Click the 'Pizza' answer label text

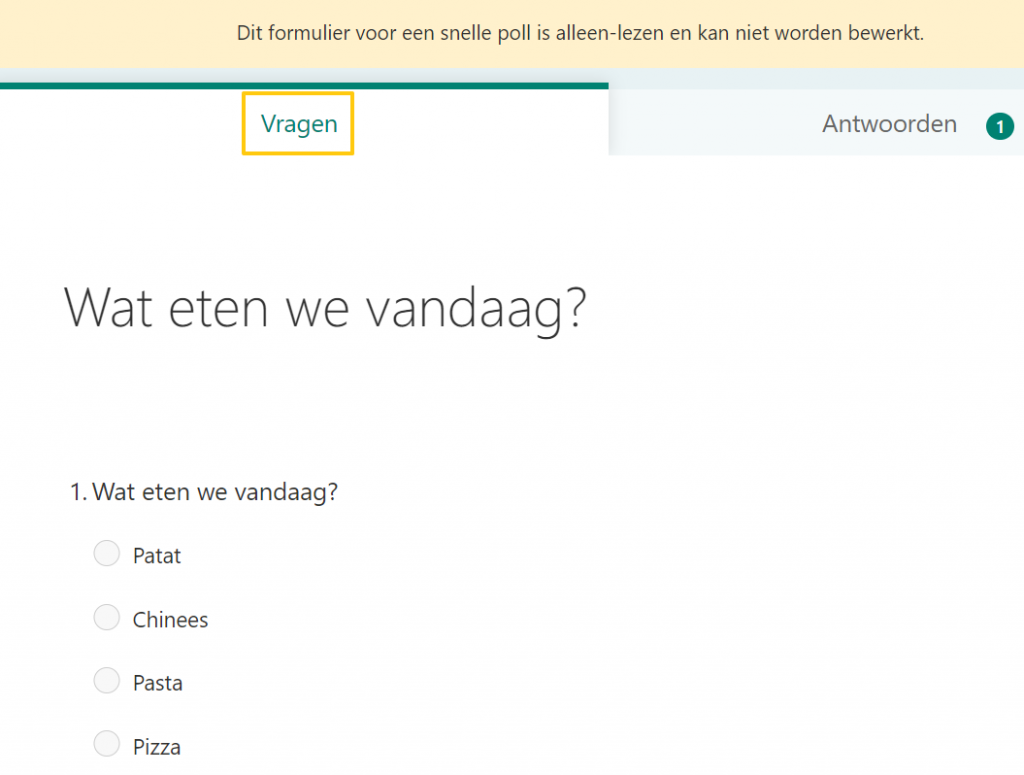157,747
